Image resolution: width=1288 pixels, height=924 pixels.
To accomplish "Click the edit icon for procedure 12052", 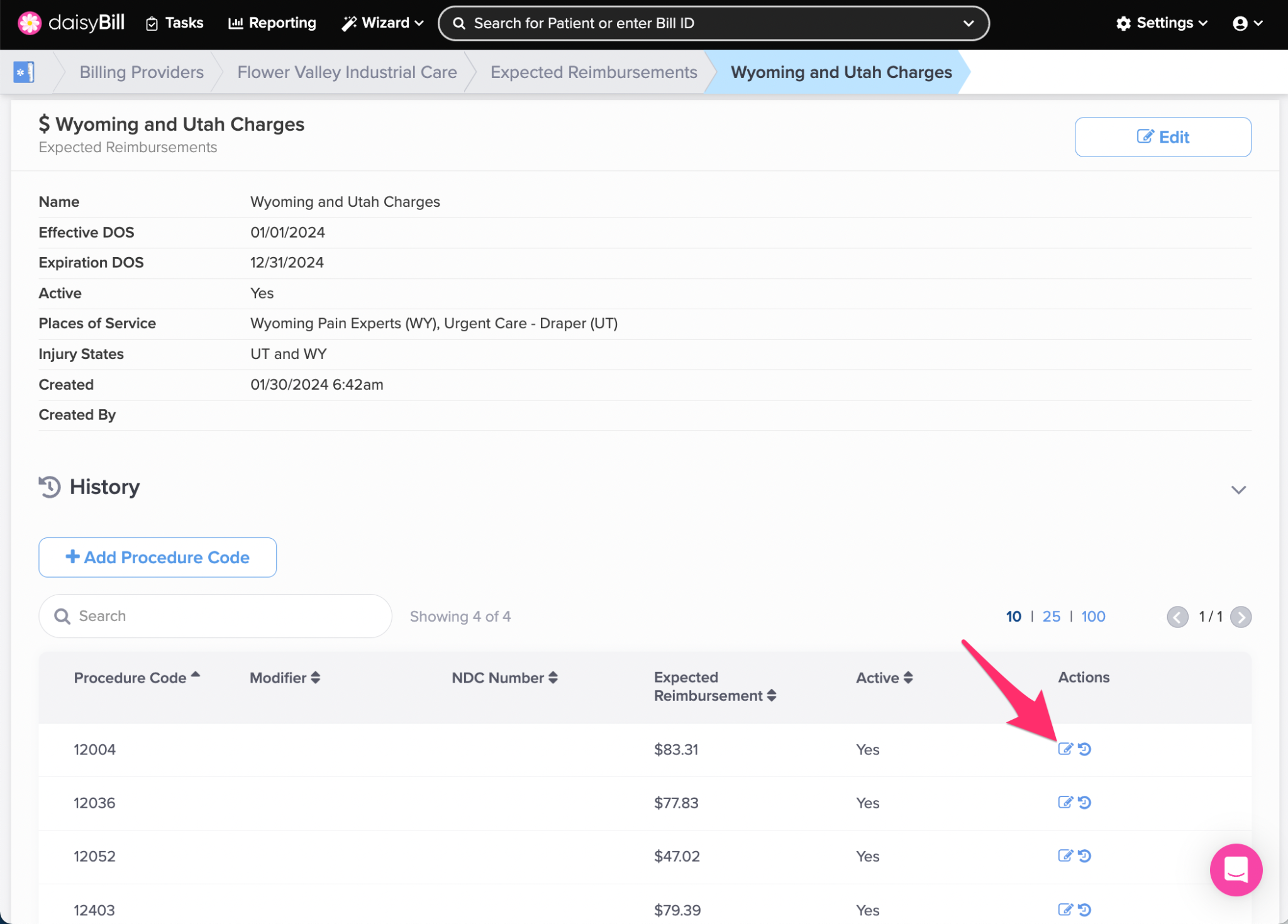I will (1064, 856).
